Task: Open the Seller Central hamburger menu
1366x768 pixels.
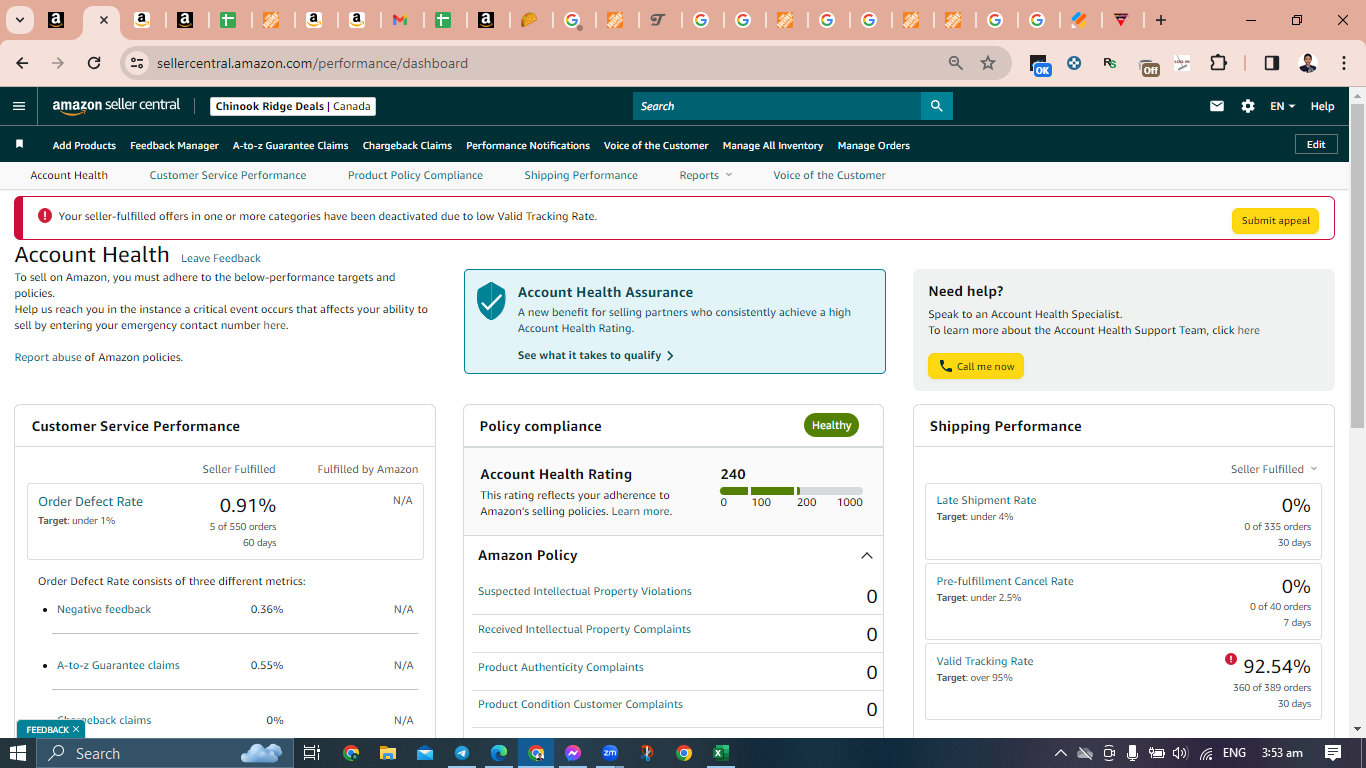Action: (x=19, y=106)
